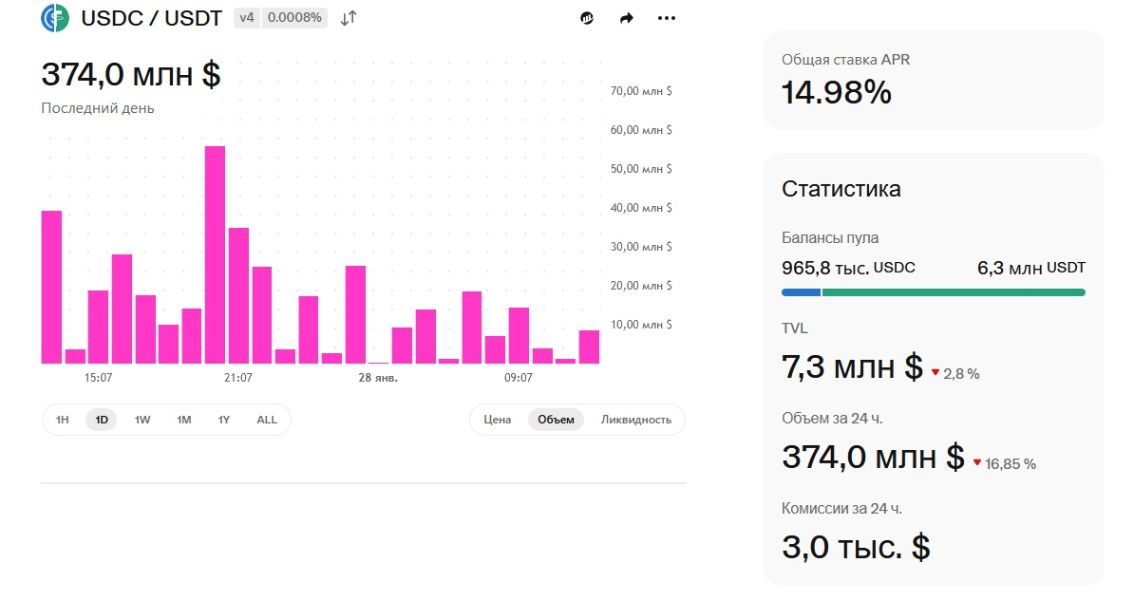Click the pie chart icon in the header

[586, 18]
